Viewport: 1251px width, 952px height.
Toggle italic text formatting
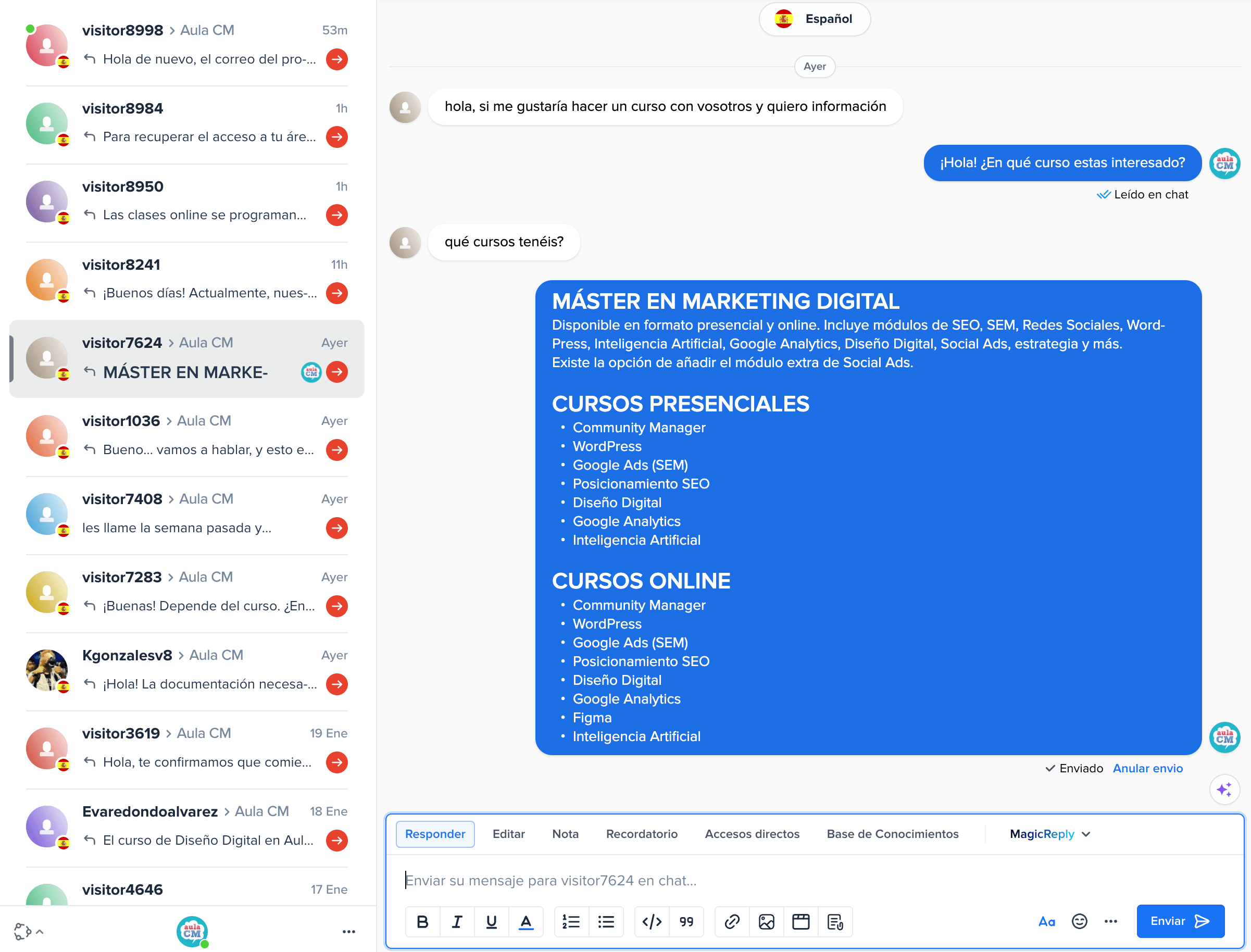click(457, 922)
